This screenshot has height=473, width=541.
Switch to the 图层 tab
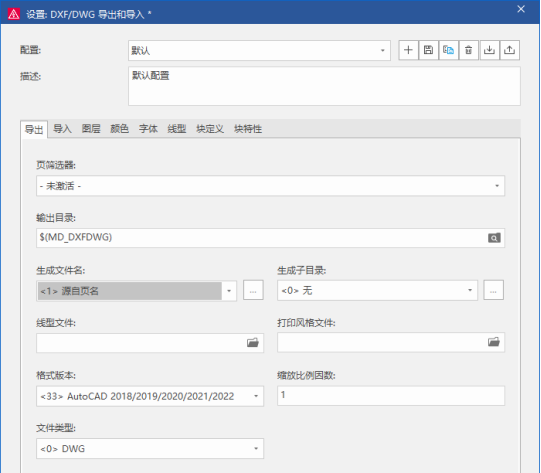(x=91, y=129)
